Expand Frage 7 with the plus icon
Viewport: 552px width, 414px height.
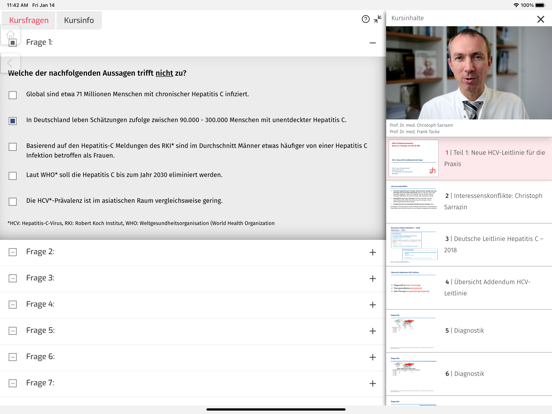click(372, 383)
